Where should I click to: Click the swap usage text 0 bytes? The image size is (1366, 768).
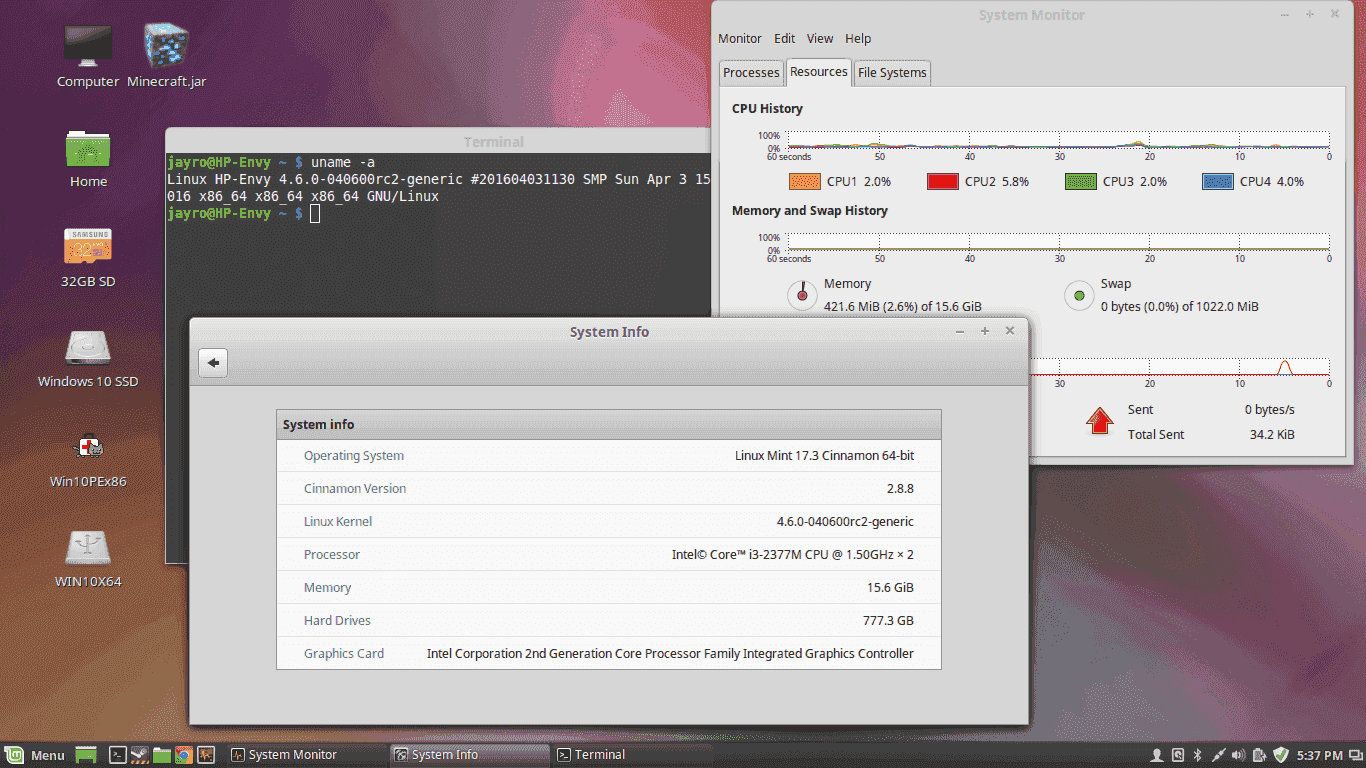[x=1180, y=307]
